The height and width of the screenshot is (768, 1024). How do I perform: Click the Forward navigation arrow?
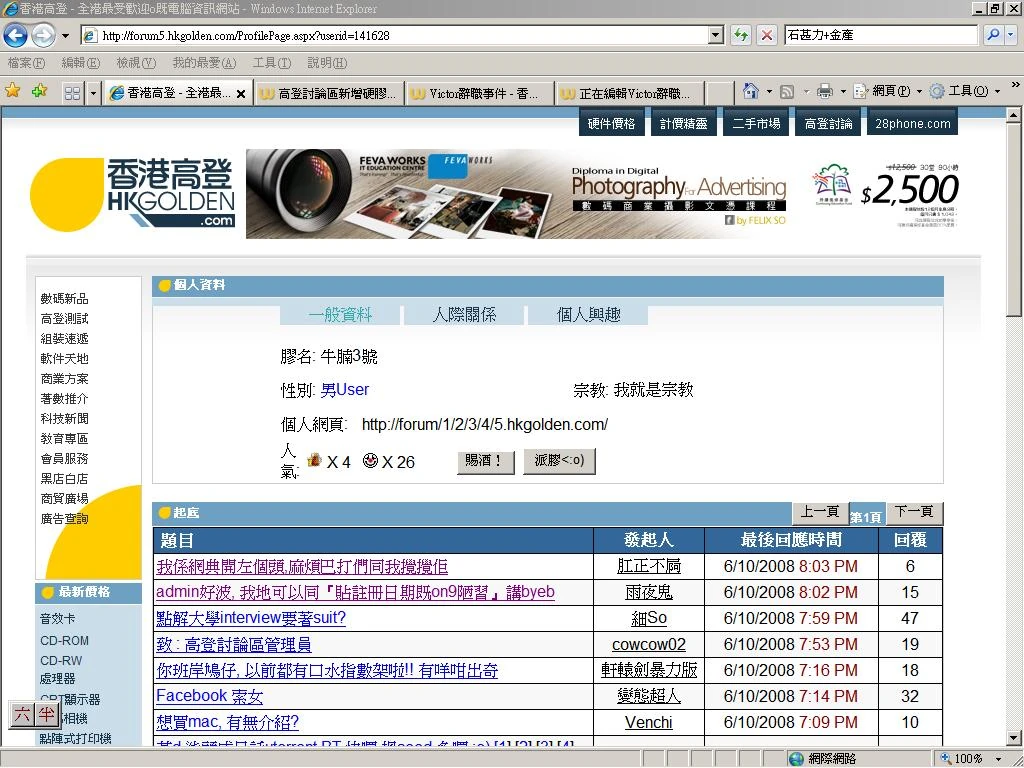pos(43,35)
